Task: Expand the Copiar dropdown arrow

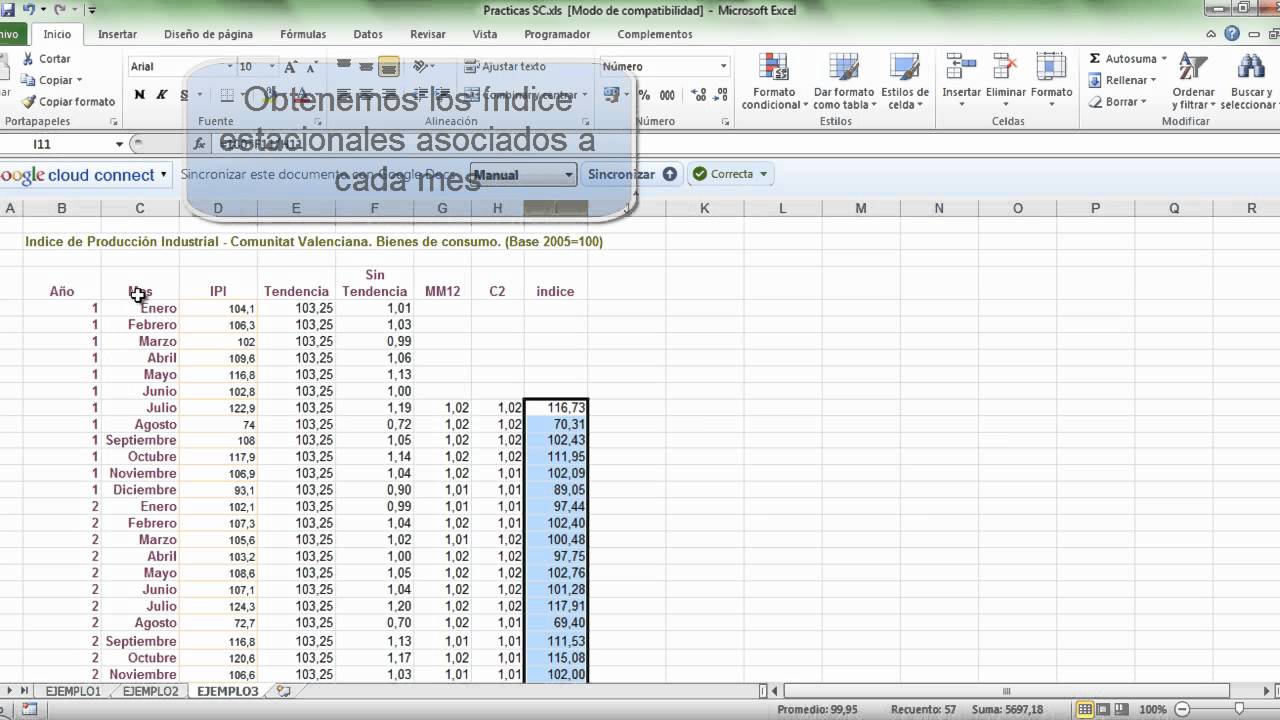Action: [79, 80]
